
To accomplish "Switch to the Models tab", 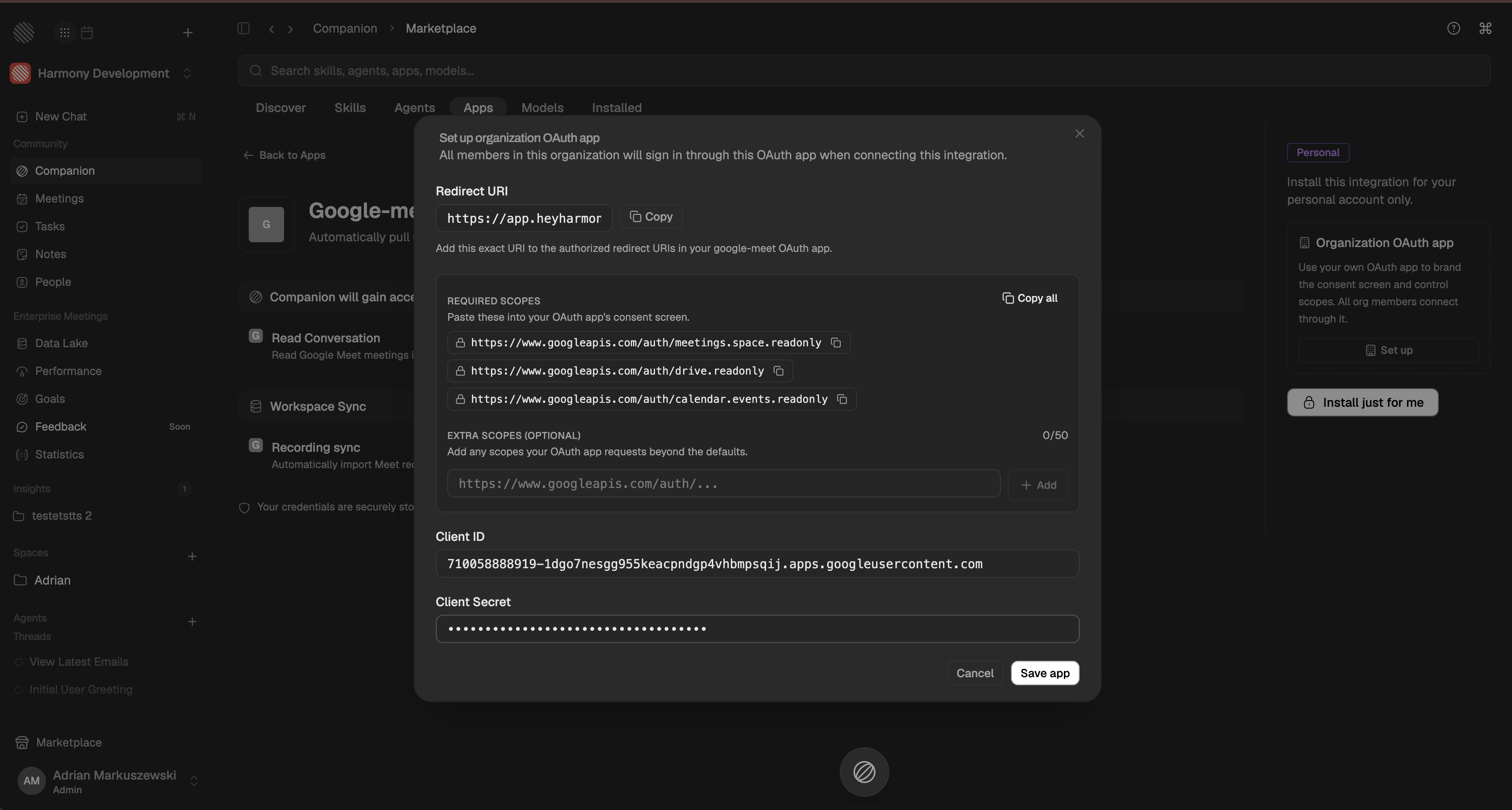I will [x=543, y=108].
